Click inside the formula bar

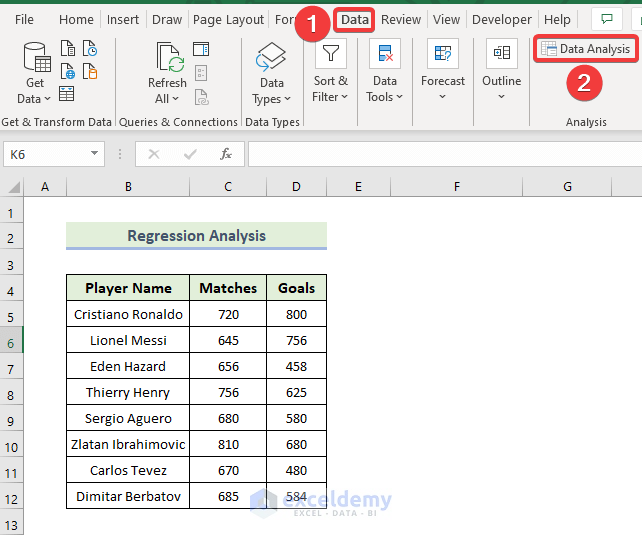(x=445, y=154)
